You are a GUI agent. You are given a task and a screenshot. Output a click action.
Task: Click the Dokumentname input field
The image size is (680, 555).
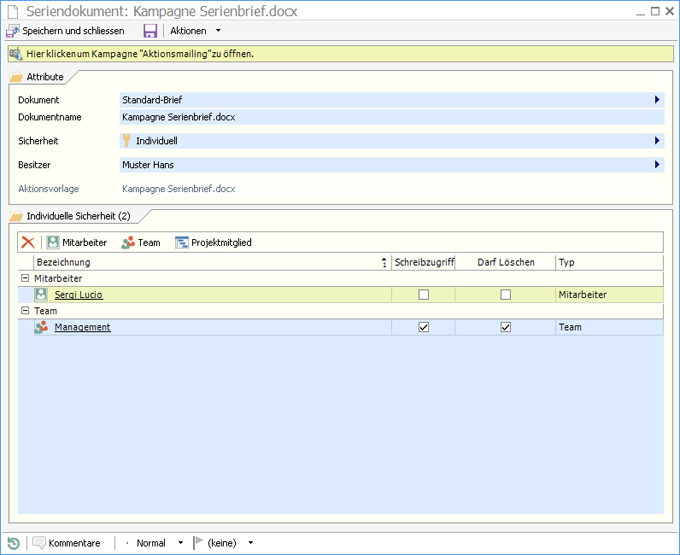[390, 117]
